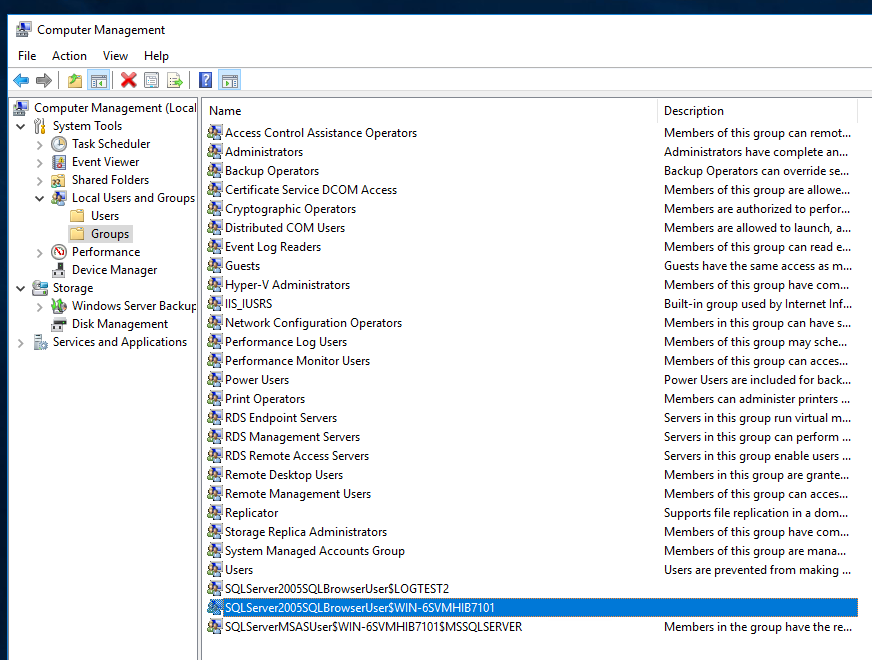Click the Export List toolbar icon
872x660 pixels.
click(x=175, y=81)
